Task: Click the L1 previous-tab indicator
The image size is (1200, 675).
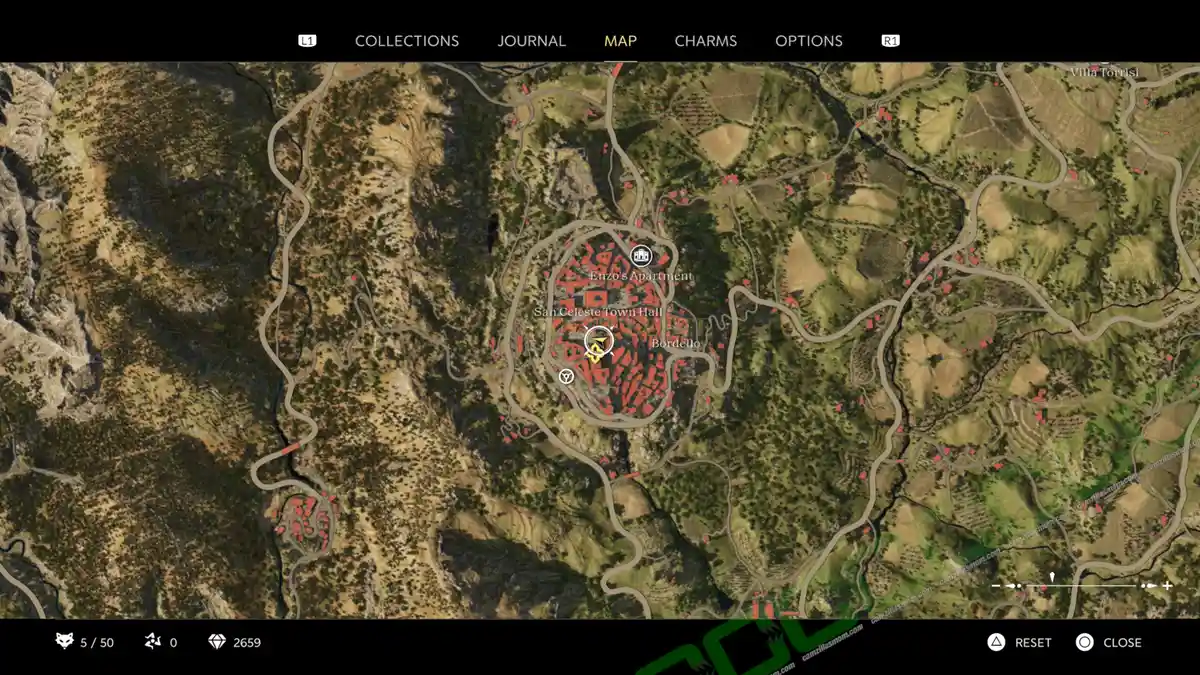Action: [307, 41]
